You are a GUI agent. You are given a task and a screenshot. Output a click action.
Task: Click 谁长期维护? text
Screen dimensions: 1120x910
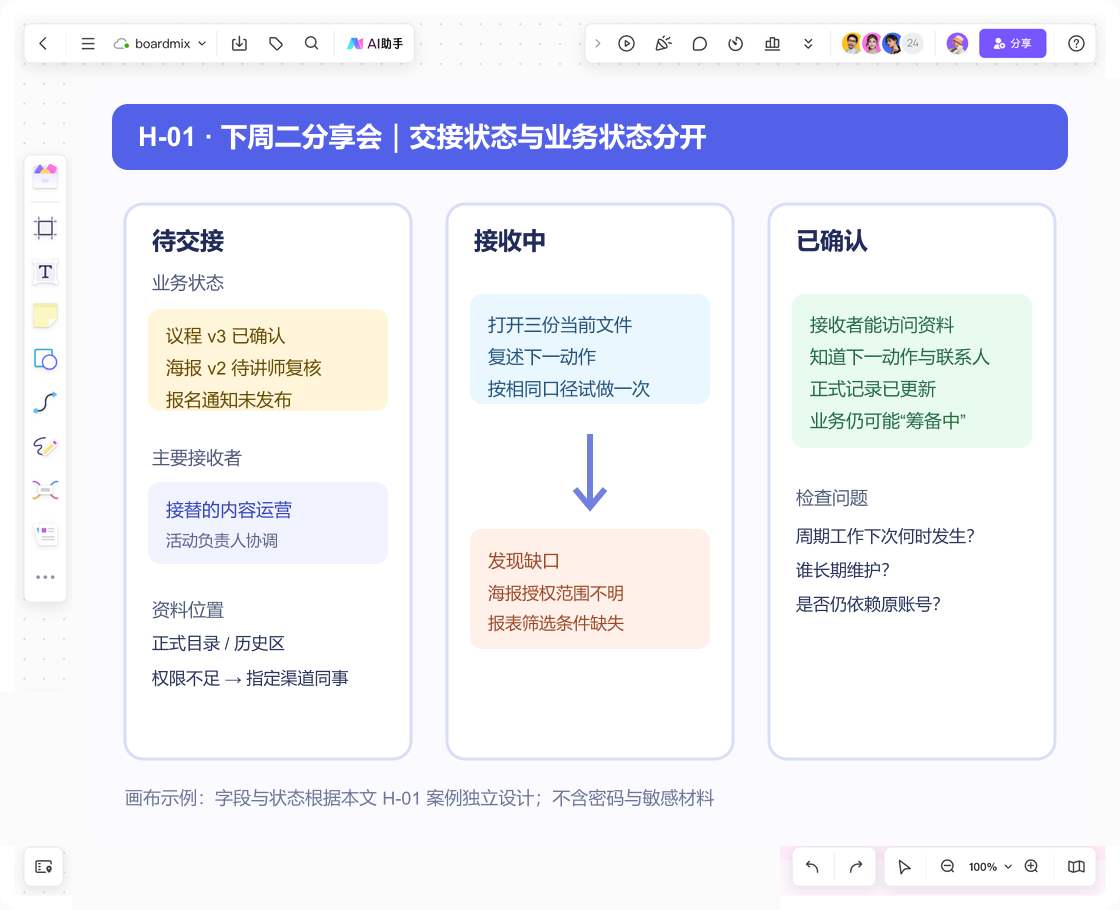[x=843, y=570]
